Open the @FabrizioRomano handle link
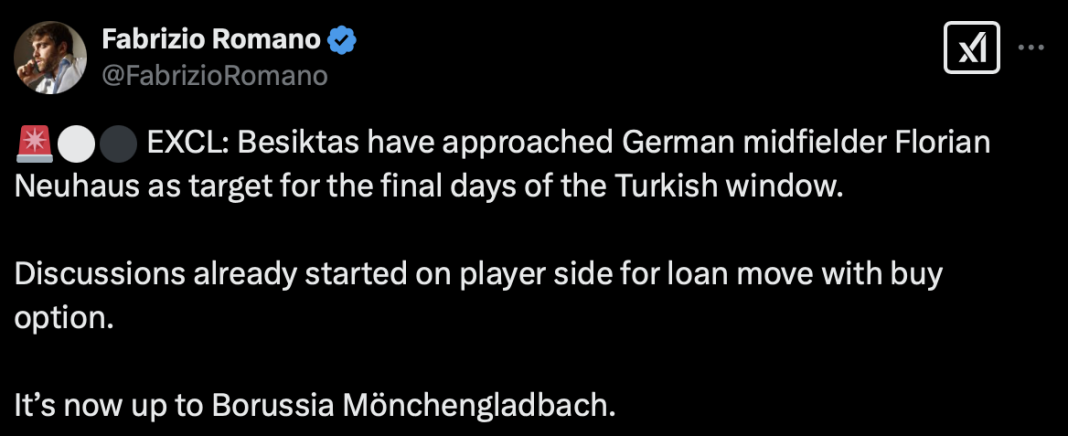 coord(215,76)
